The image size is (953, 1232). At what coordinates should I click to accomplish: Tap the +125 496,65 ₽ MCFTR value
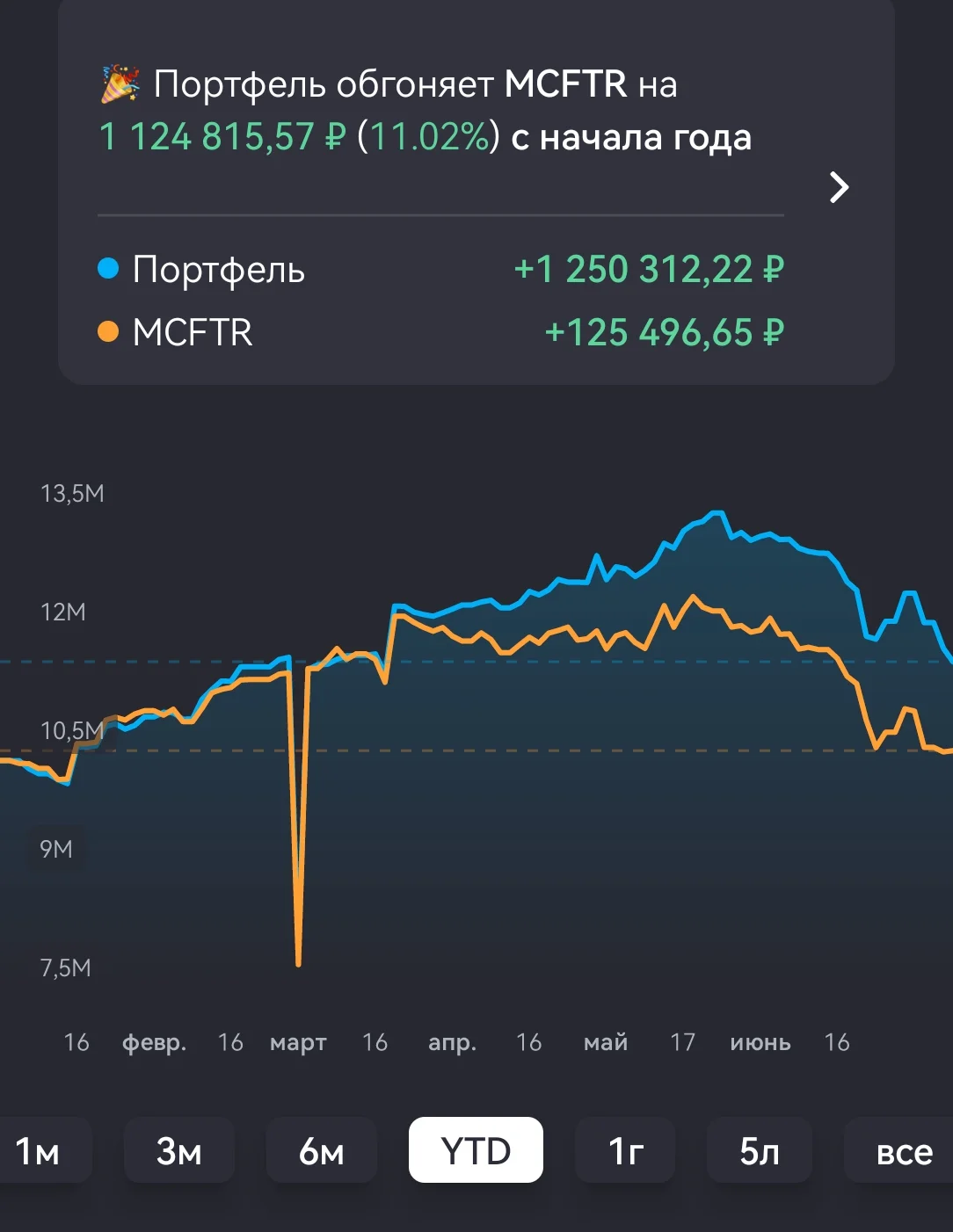(664, 333)
